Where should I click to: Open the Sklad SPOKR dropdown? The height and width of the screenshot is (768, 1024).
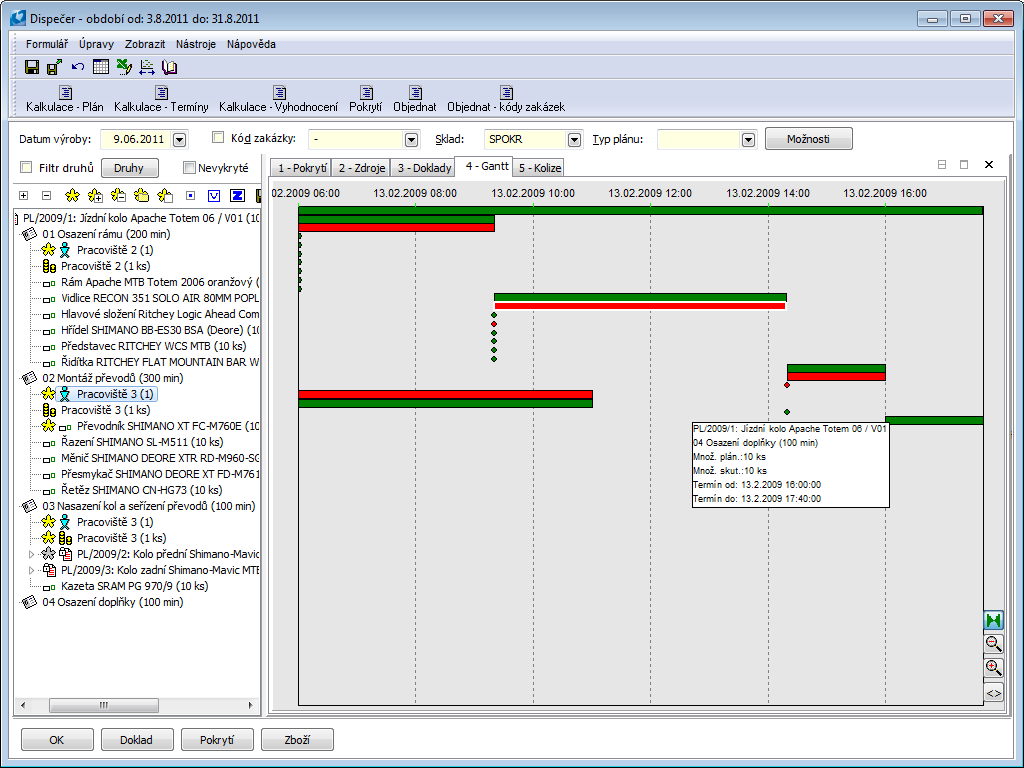(574, 139)
